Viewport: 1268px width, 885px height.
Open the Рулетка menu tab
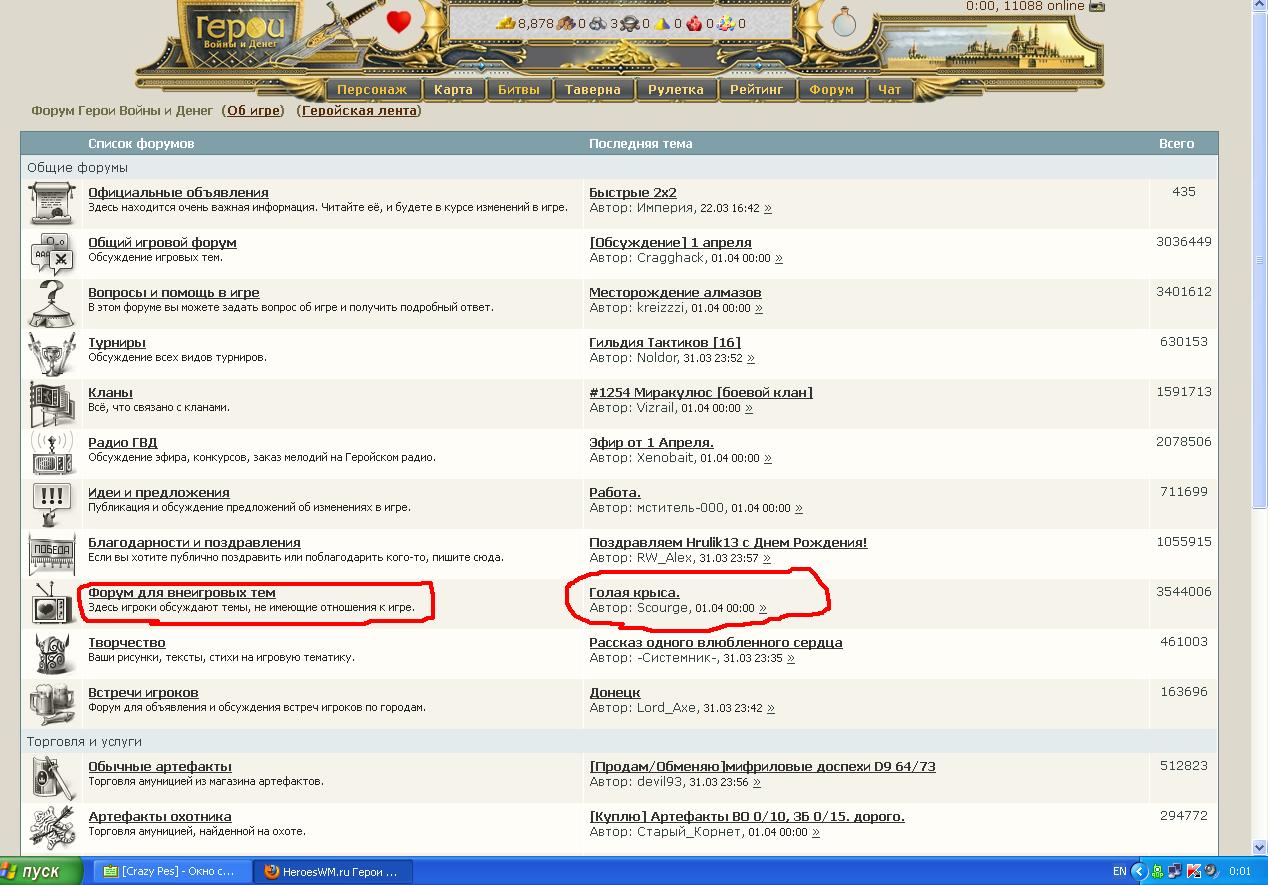click(x=676, y=89)
